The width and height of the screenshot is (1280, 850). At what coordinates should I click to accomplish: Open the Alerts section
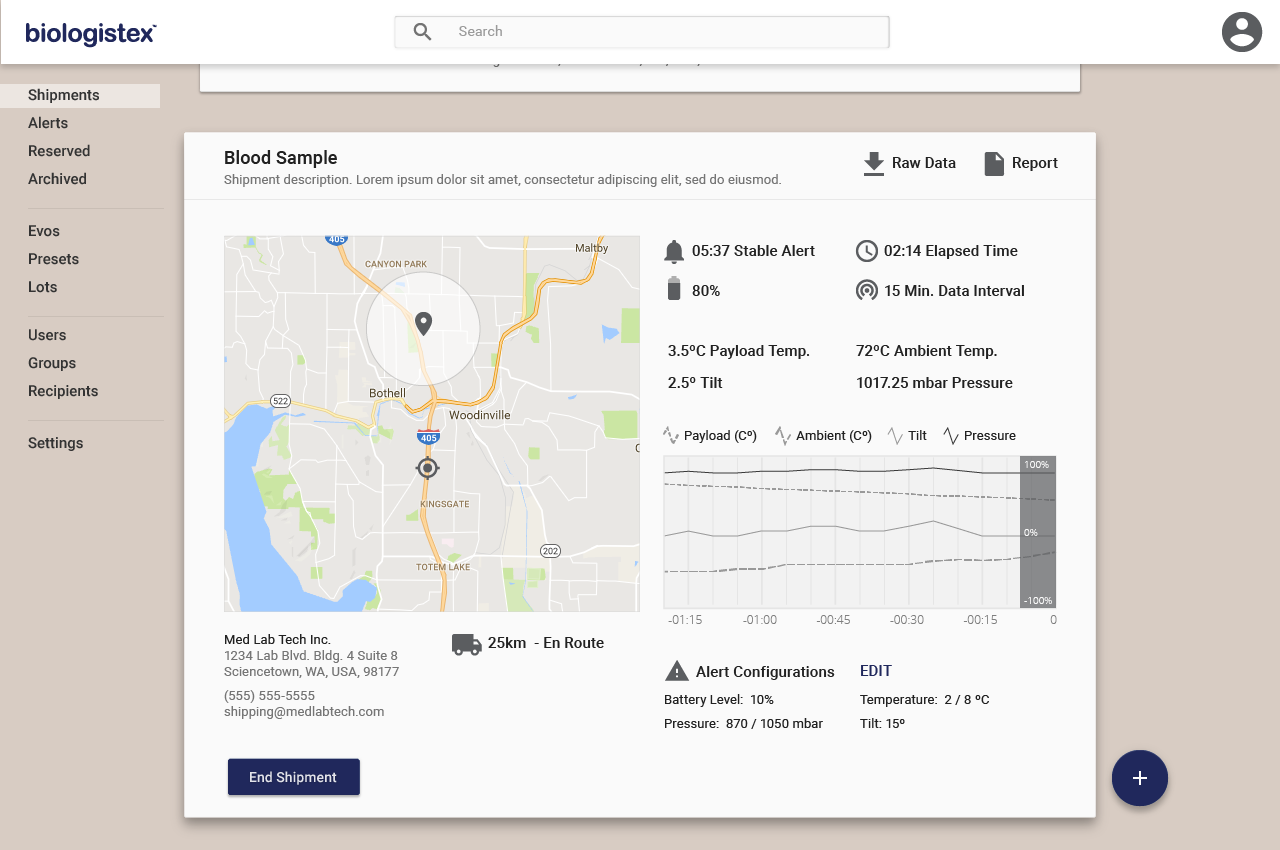(x=48, y=123)
